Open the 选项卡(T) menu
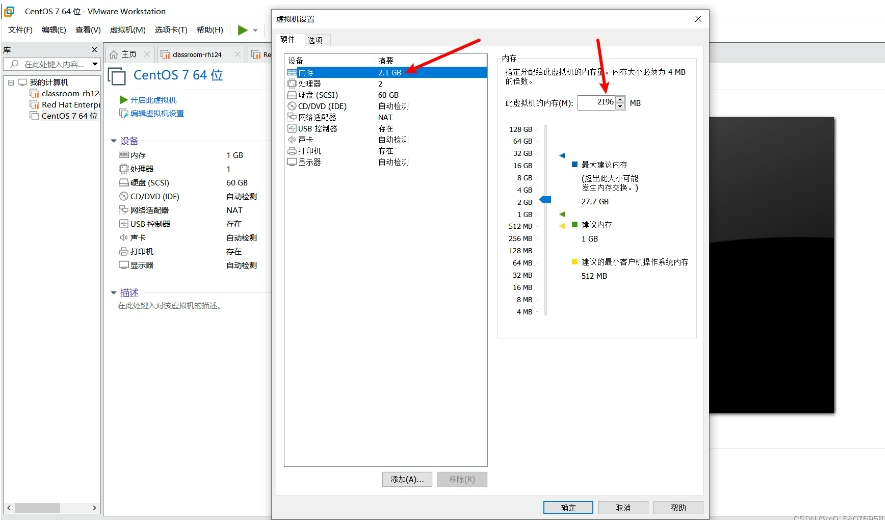Viewport: 885px width, 520px height. tap(171, 30)
